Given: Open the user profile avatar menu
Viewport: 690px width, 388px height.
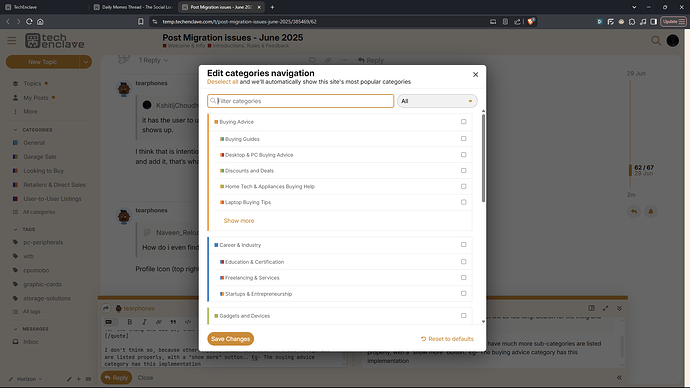Looking at the screenshot, I should tap(672, 40).
